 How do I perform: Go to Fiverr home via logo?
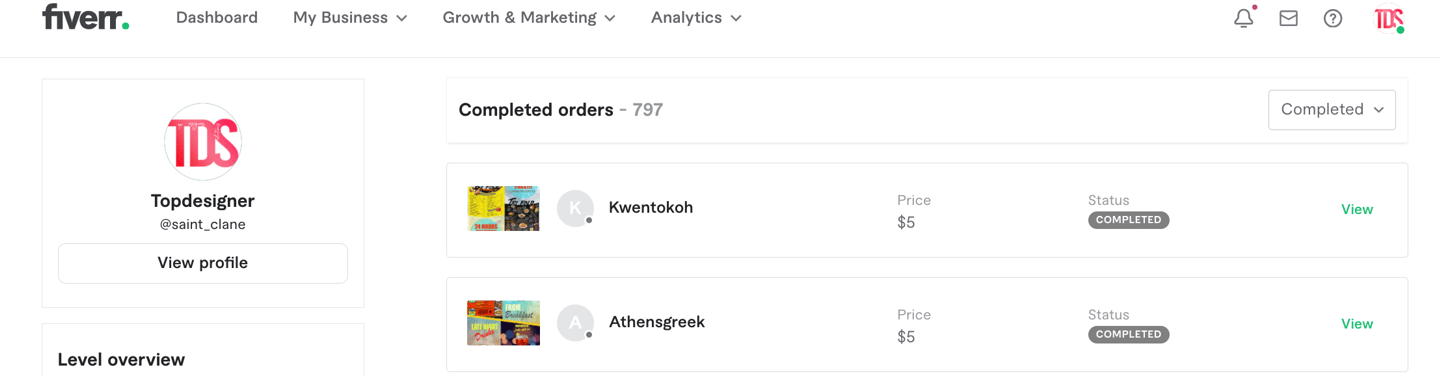tap(85, 17)
